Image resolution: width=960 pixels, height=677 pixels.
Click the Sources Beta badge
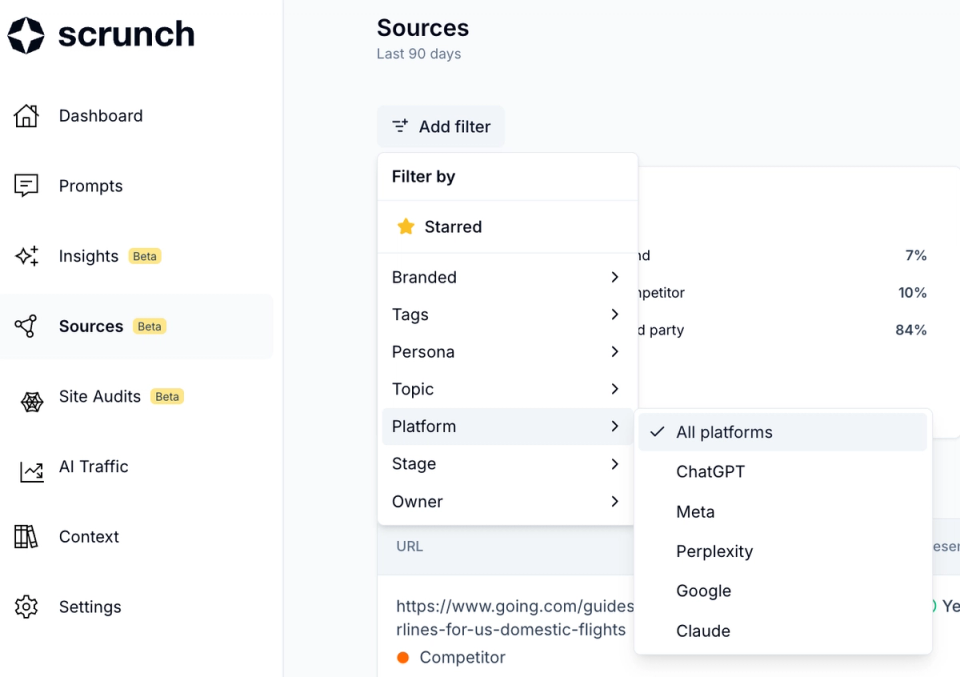point(149,326)
